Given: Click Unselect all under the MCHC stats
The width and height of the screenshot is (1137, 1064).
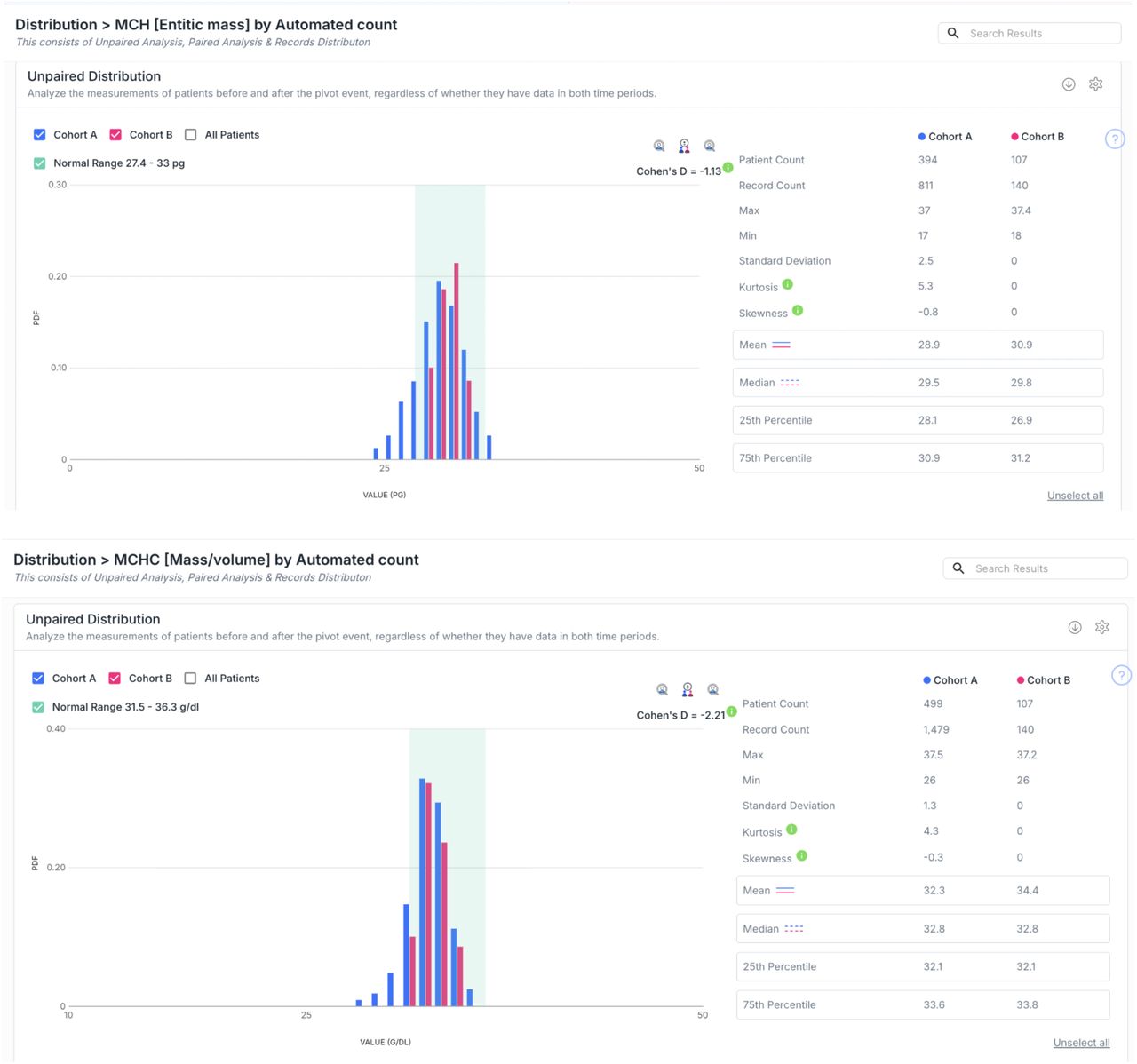Looking at the screenshot, I should (x=1081, y=1043).
